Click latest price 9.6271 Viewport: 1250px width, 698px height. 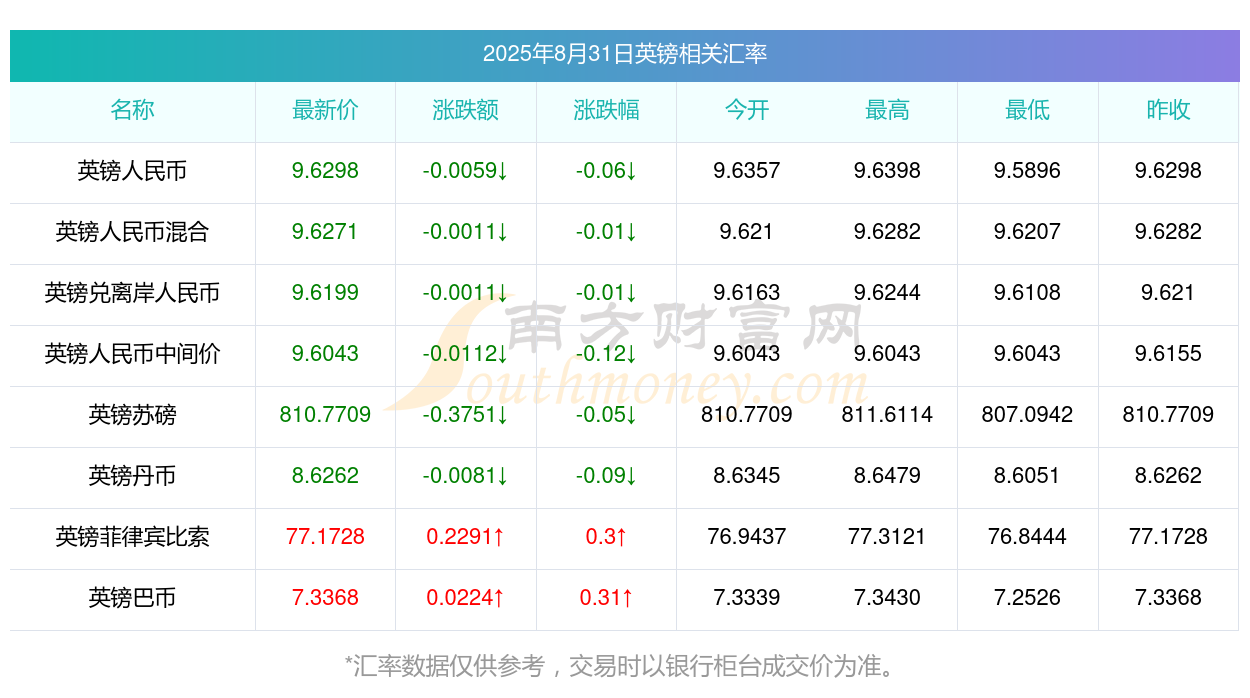tap(325, 232)
